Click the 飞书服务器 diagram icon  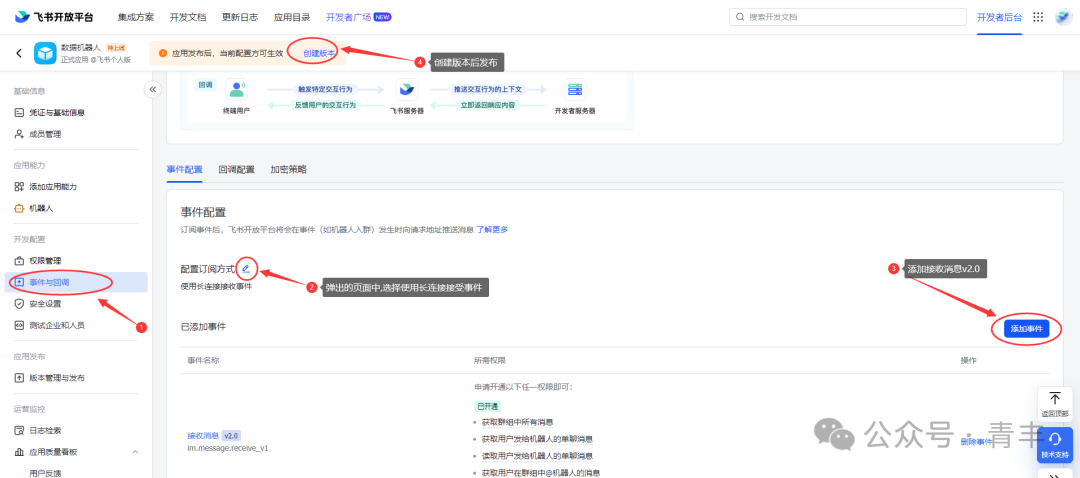click(x=406, y=90)
